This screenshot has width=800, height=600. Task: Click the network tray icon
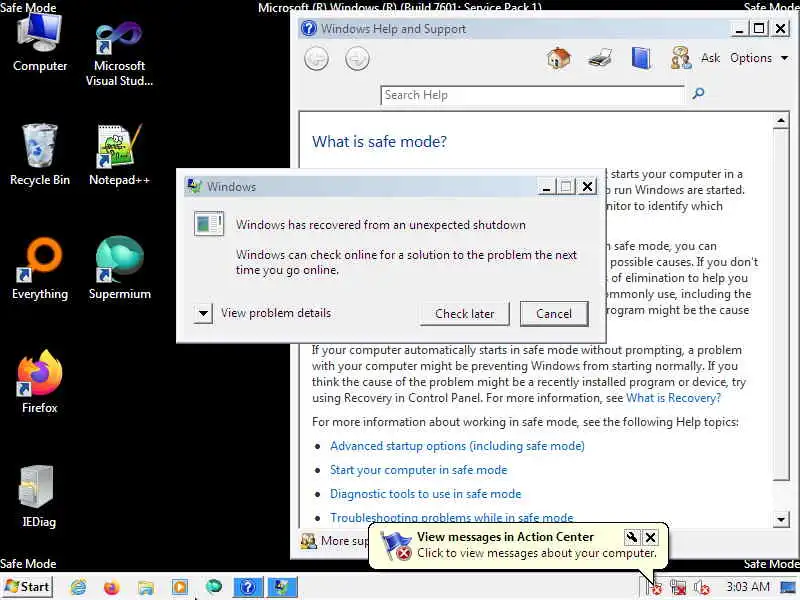(678, 588)
